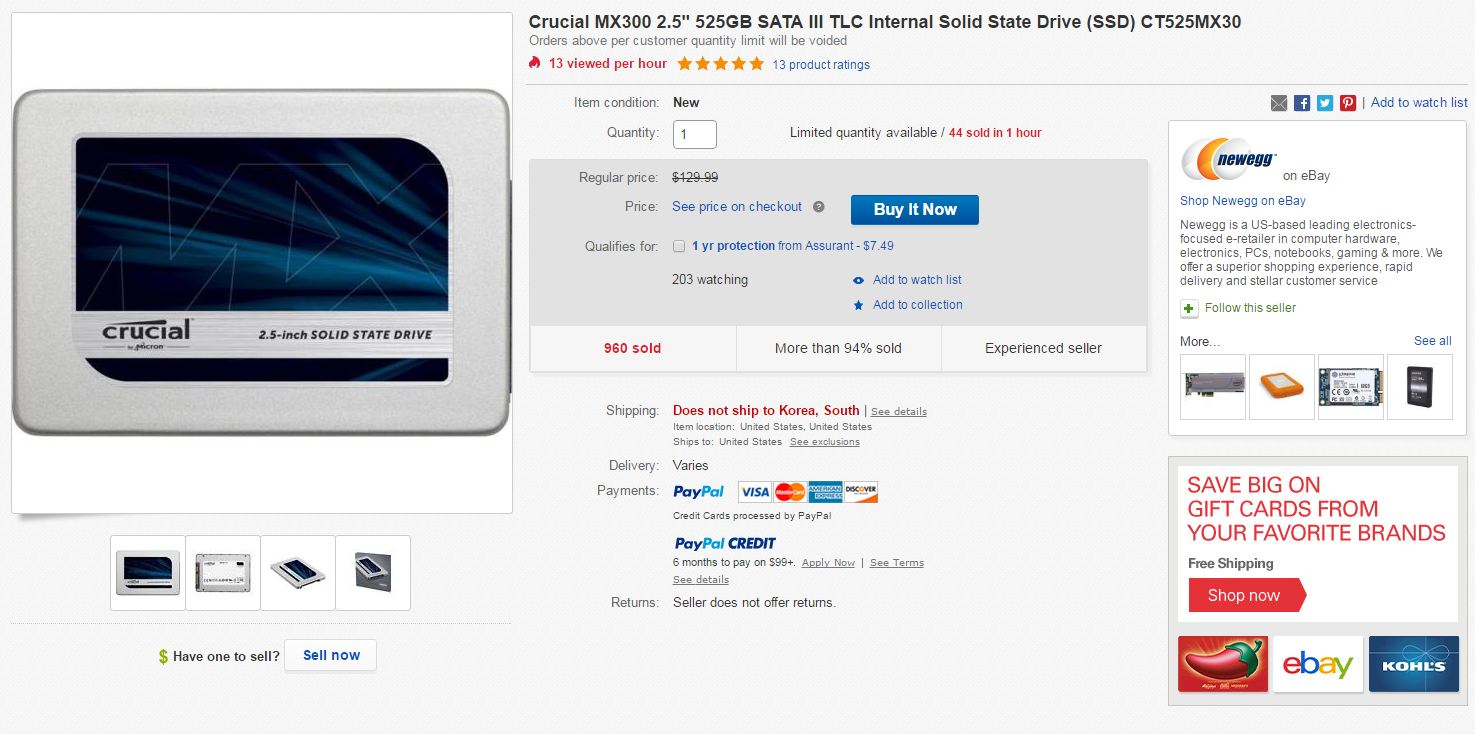Viewport: 1475px width, 734px height.
Task: Click the Crucial MX300 product title
Action: click(885, 22)
